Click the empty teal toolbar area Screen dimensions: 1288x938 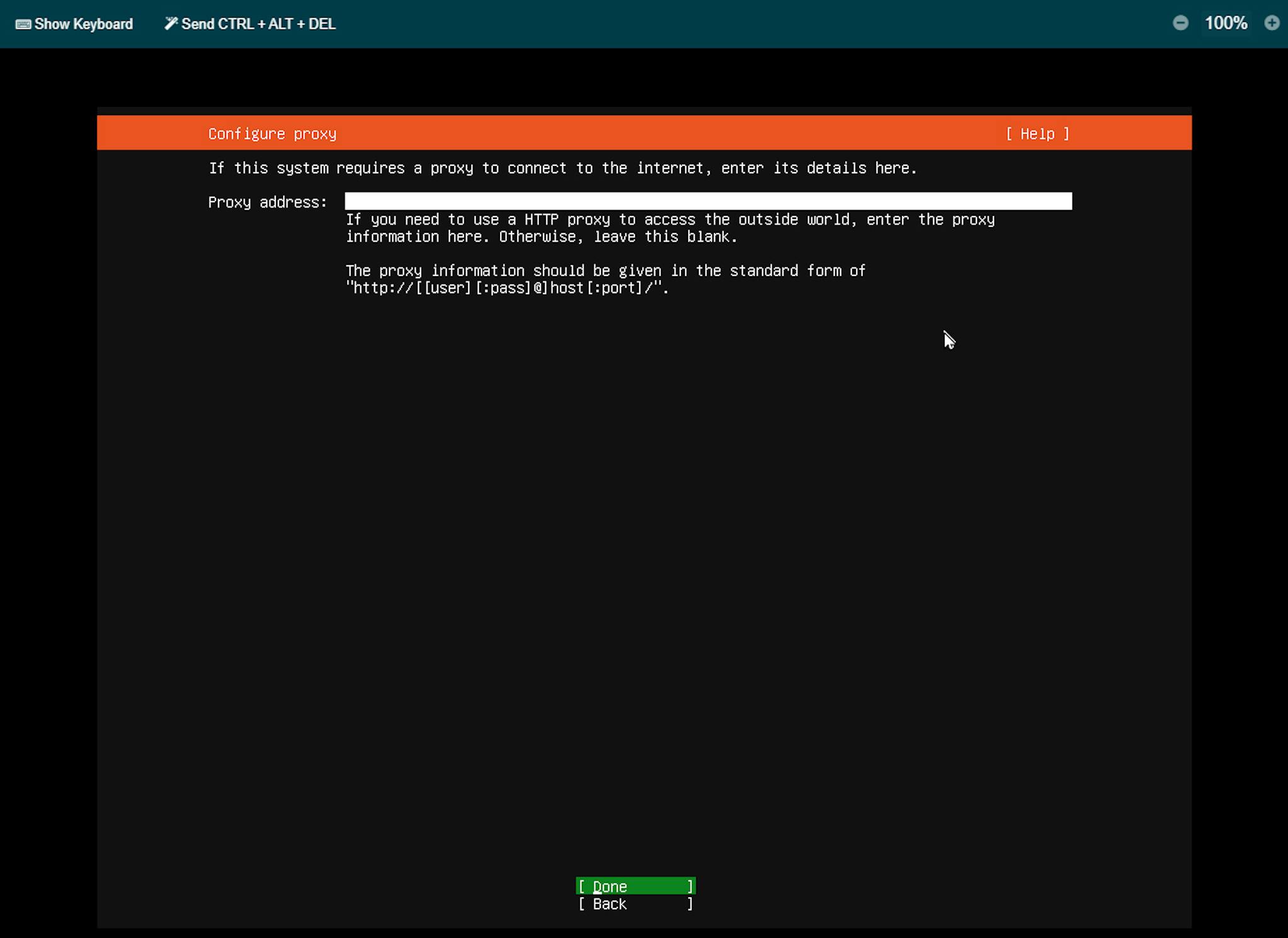coord(755,24)
